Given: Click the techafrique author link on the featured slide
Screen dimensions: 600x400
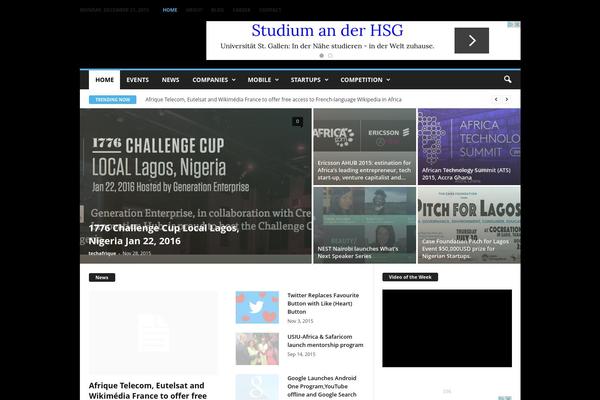Looking at the screenshot, I should click(102, 253).
